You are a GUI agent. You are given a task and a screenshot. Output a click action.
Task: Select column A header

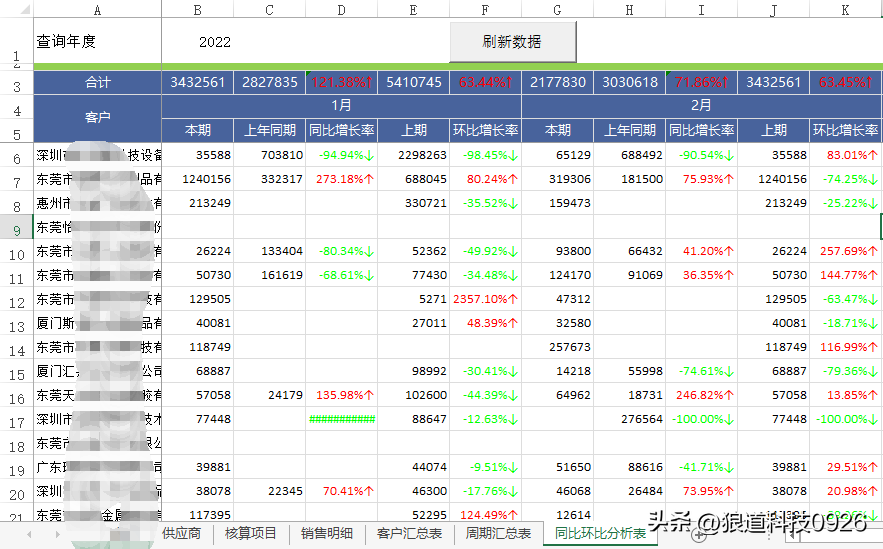pos(97,10)
